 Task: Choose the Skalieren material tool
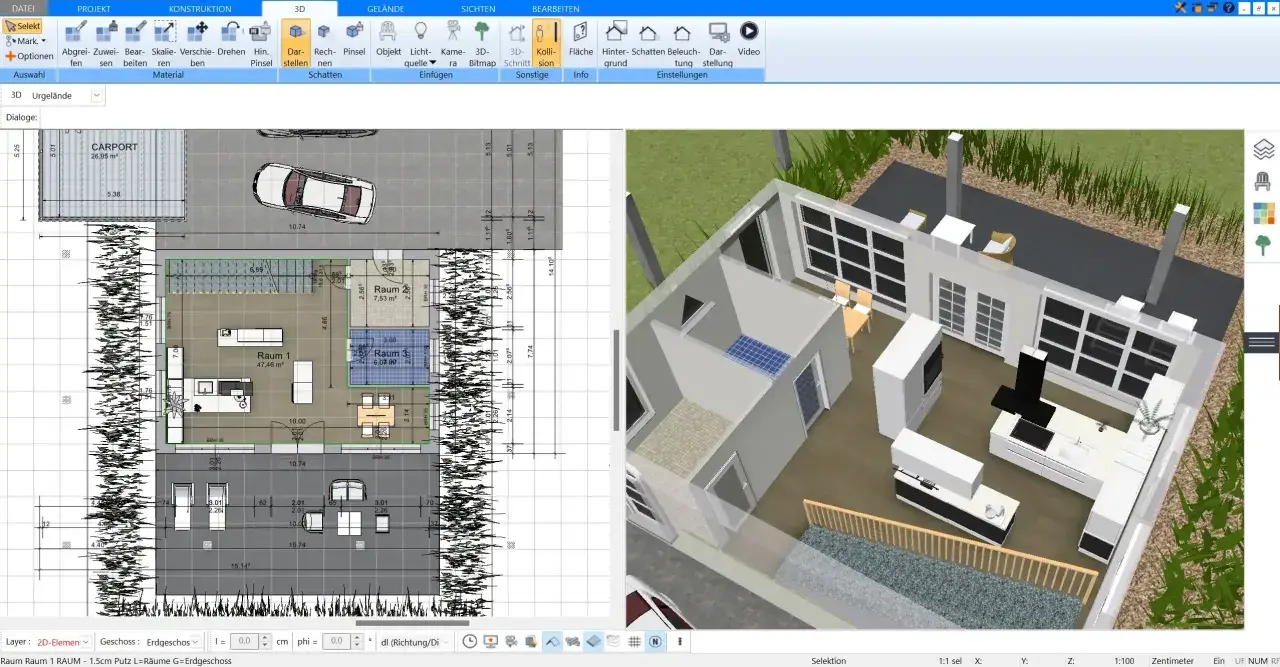[164, 43]
